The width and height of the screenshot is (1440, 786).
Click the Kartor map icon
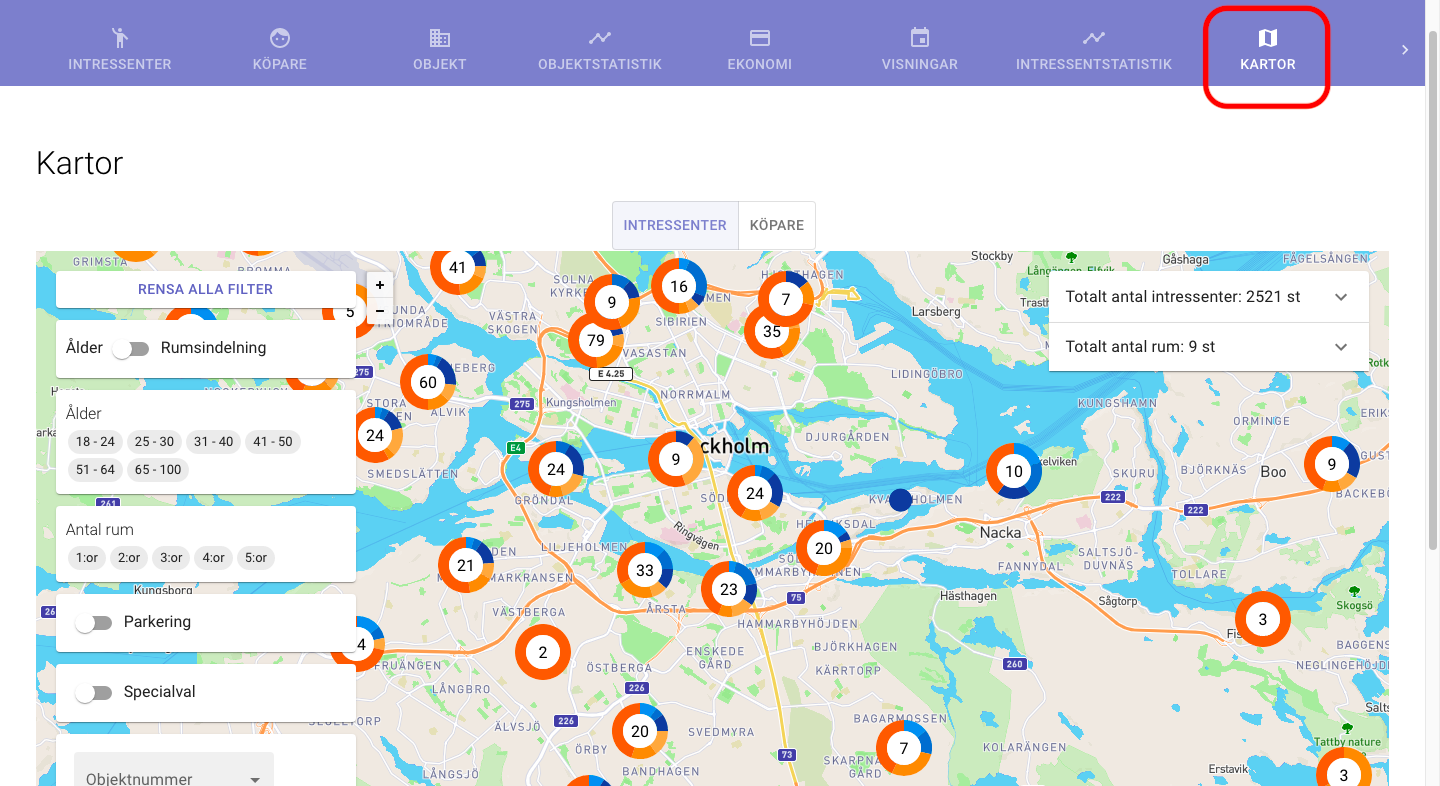[1267, 38]
